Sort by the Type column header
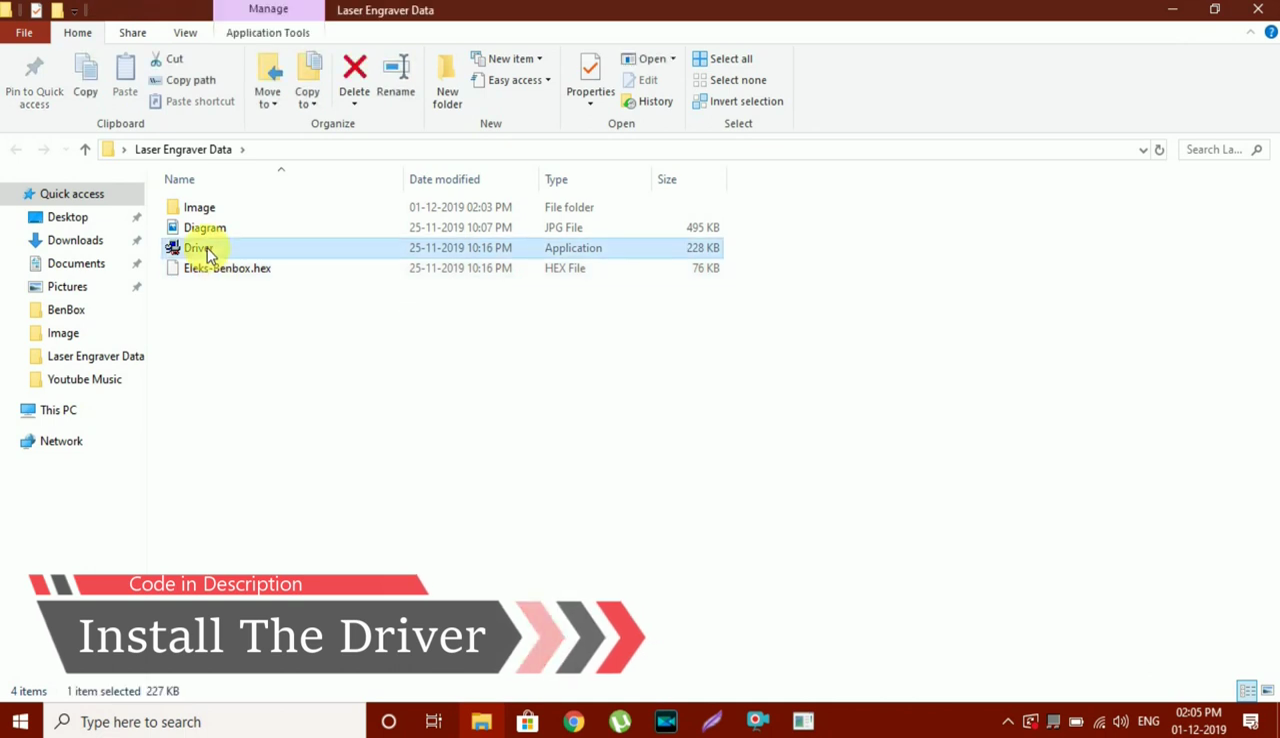Viewport: 1280px width, 738px height. pos(595,179)
